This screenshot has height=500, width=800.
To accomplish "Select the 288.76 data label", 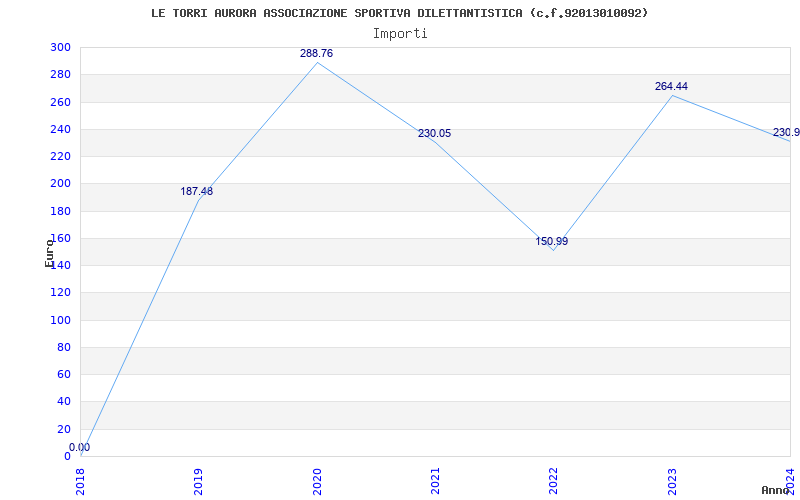I will (x=316, y=54).
